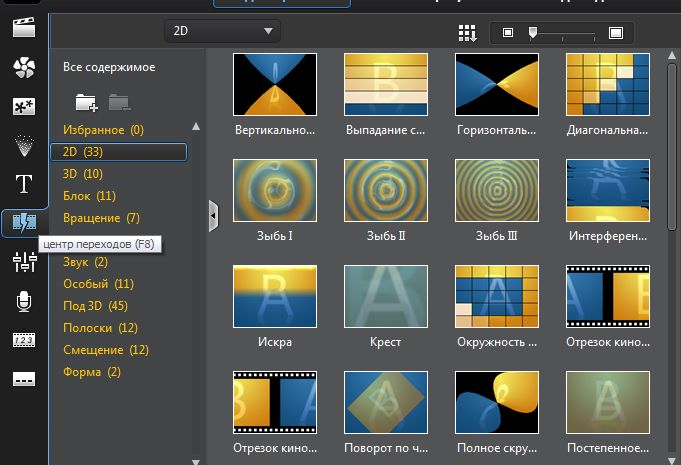
Task: Open the library menu grid icon
Action: click(467, 32)
